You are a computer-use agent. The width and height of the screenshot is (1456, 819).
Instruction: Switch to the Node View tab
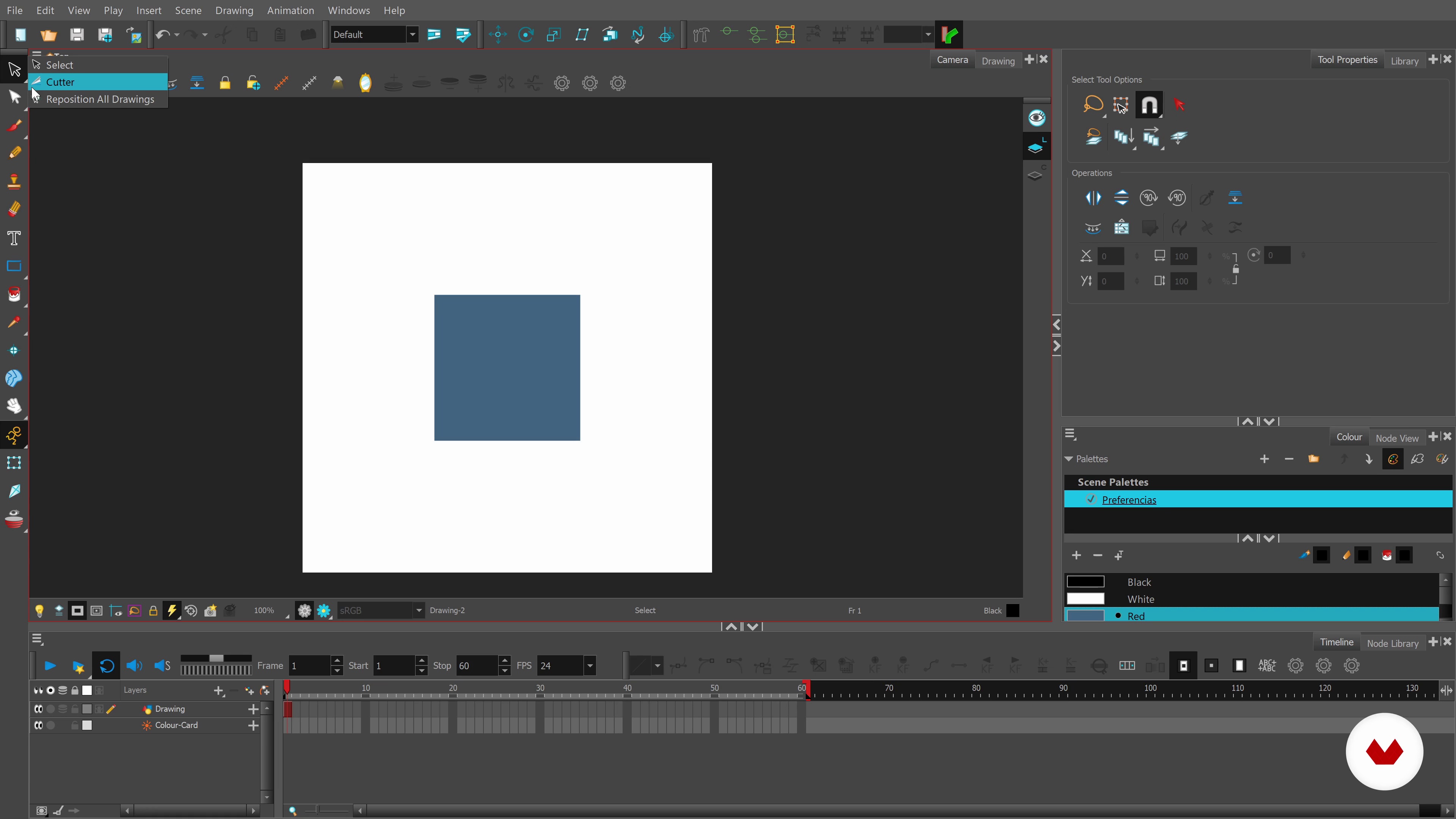coord(1396,438)
